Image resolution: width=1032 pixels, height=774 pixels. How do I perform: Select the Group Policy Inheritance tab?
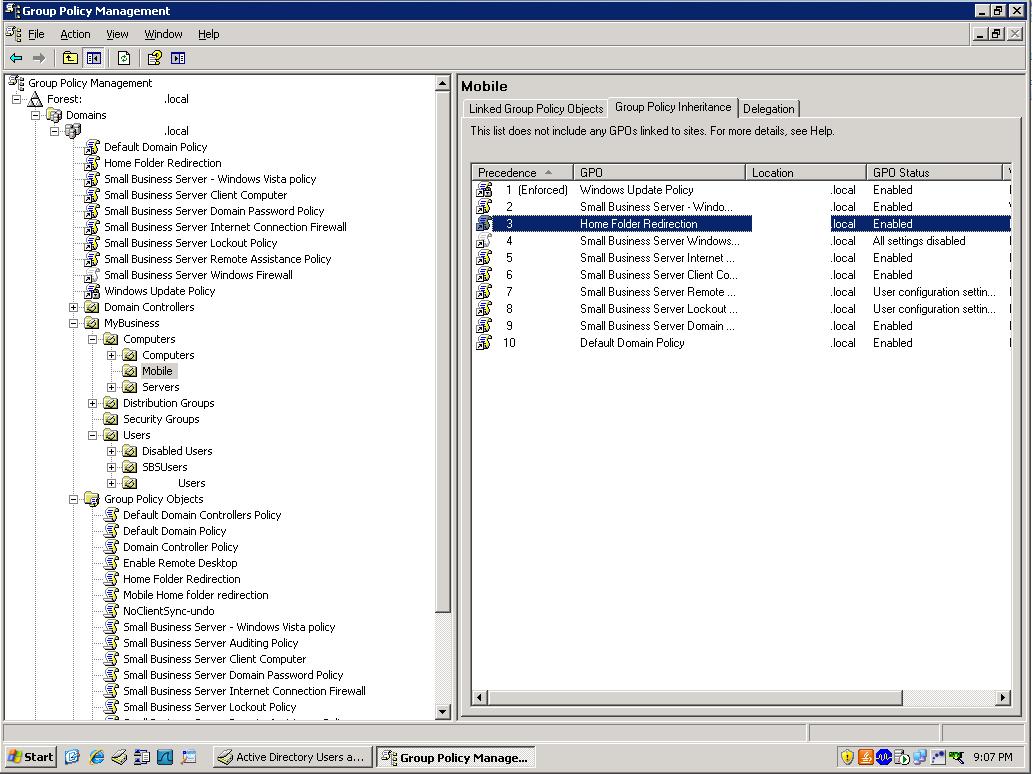pyautogui.click(x=673, y=107)
